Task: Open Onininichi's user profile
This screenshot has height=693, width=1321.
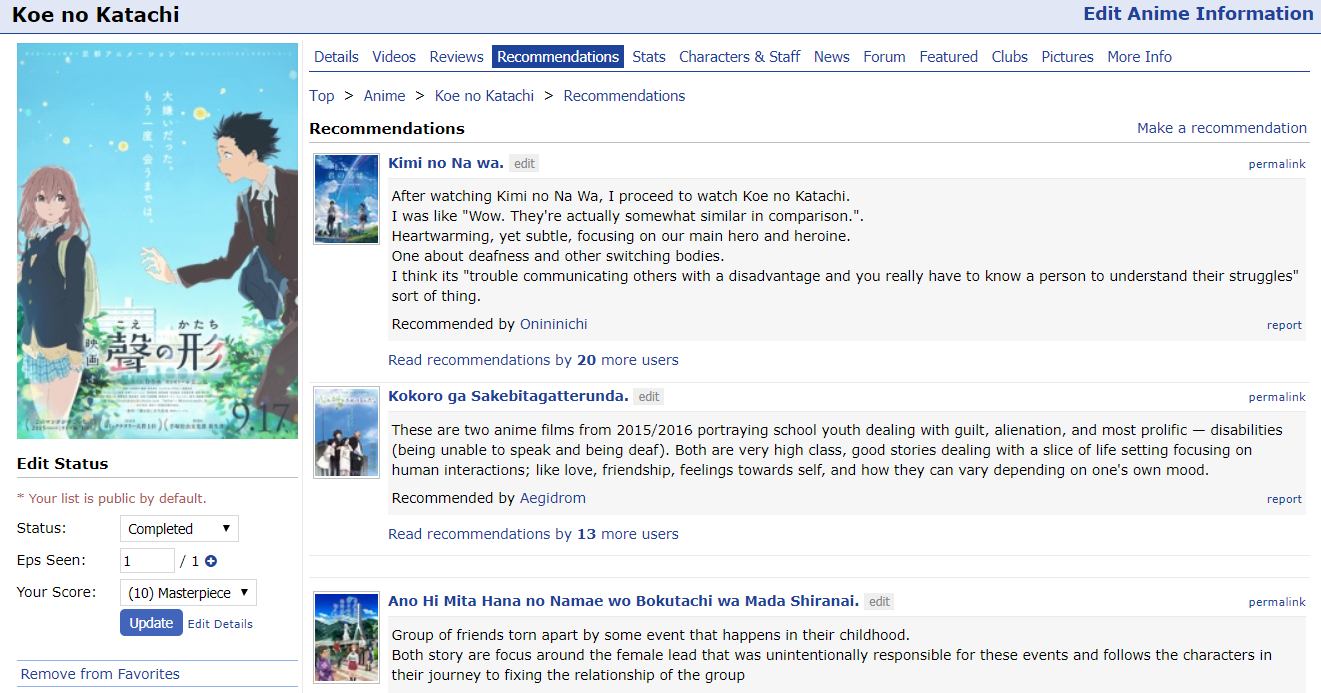Action: (x=553, y=324)
